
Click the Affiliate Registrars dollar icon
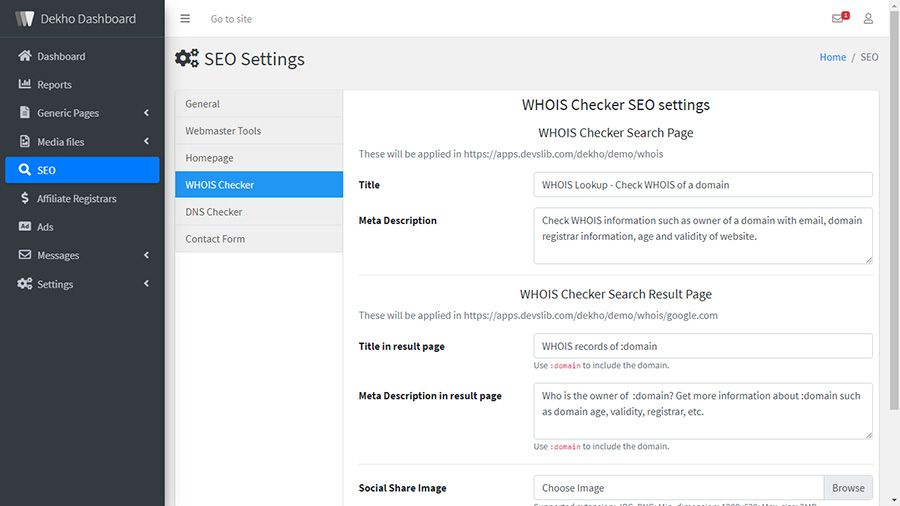click(25, 199)
